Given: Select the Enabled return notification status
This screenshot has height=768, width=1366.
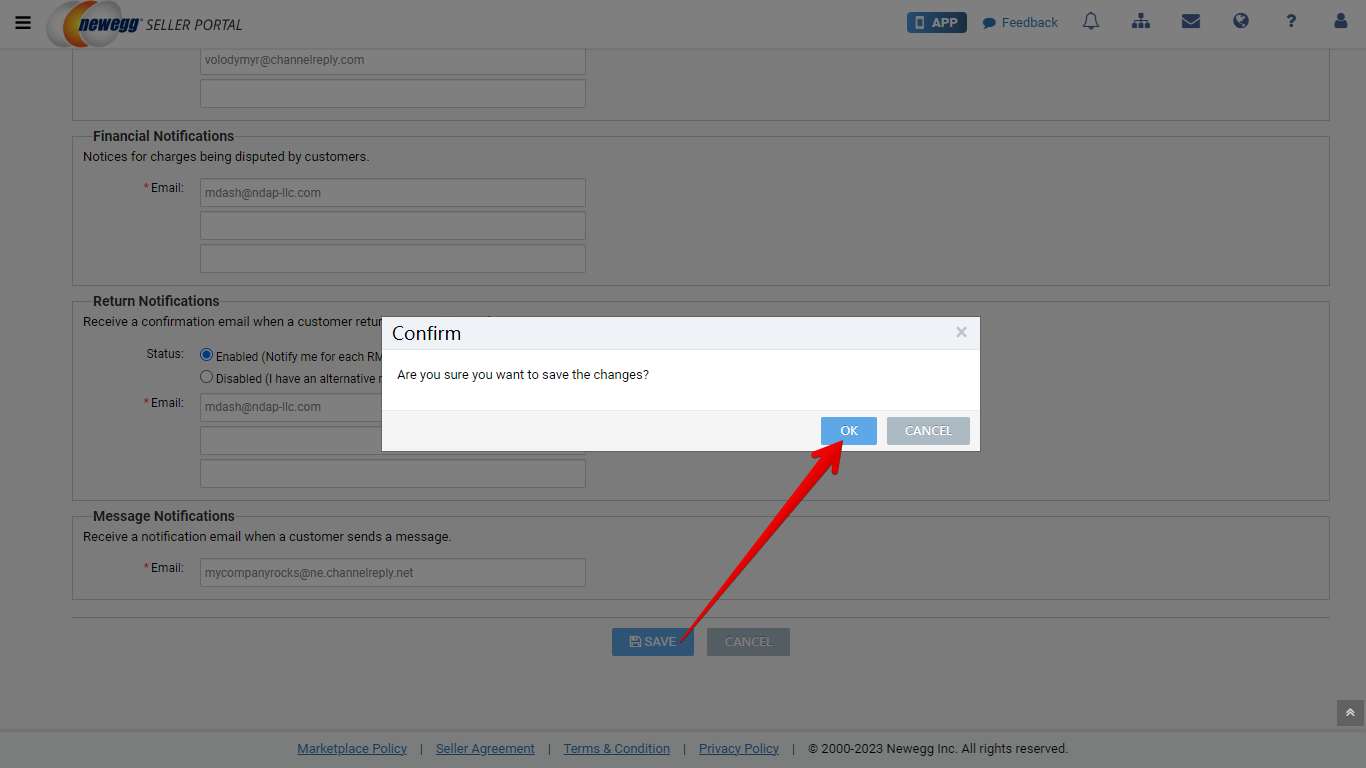Looking at the screenshot, I should tap(207, 355).
